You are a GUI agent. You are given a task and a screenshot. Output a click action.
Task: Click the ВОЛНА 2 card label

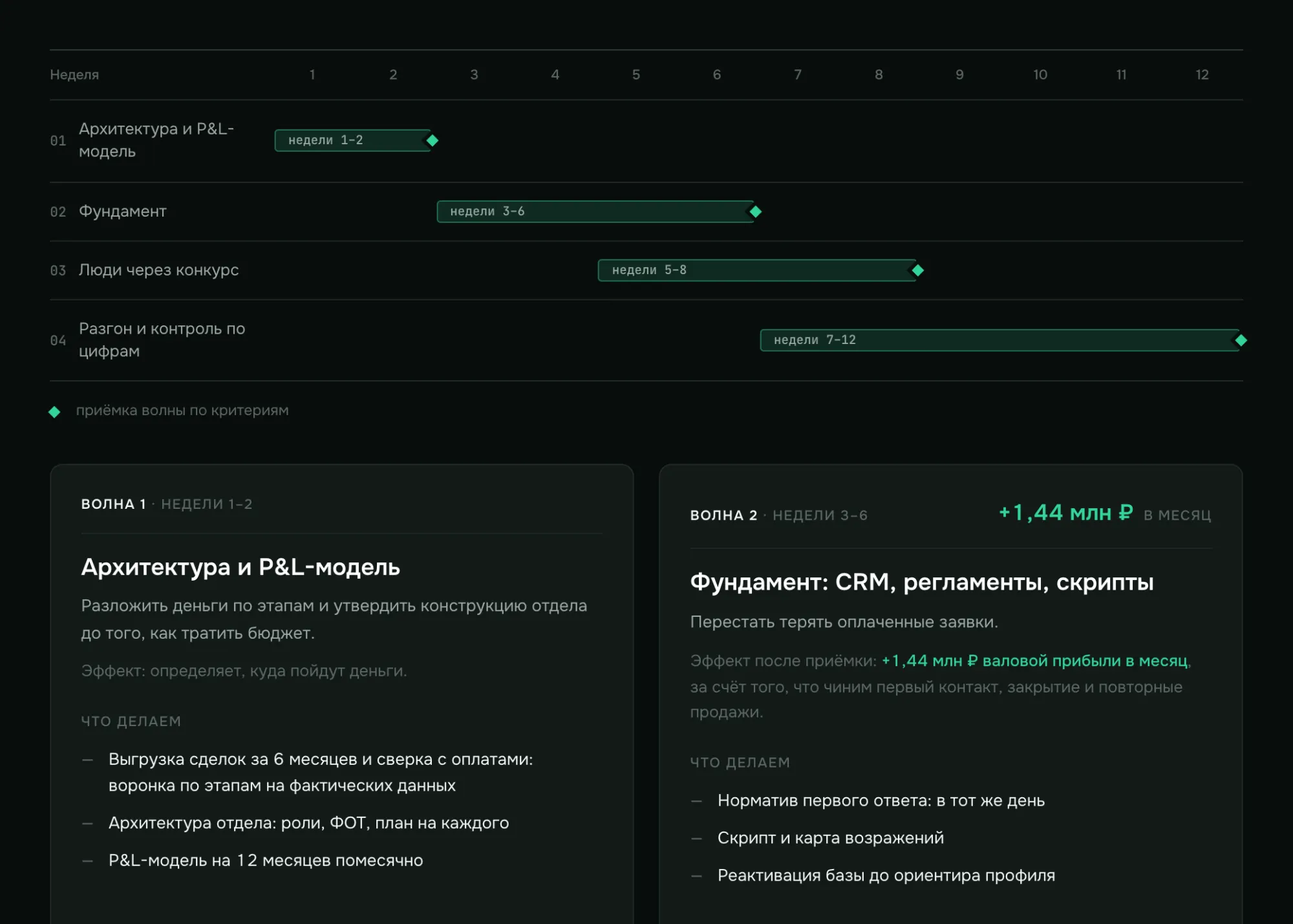(x=723, y=515)
